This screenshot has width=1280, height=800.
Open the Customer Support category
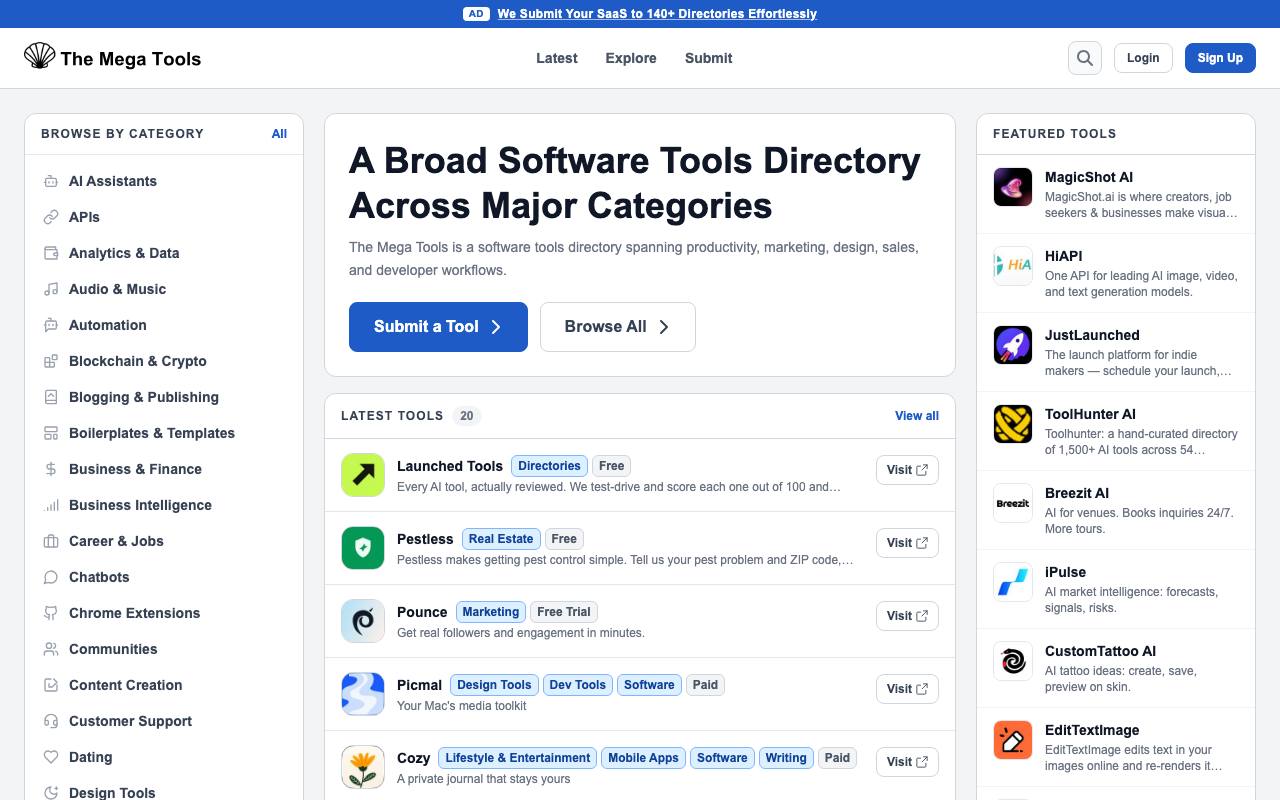[164, 721]
